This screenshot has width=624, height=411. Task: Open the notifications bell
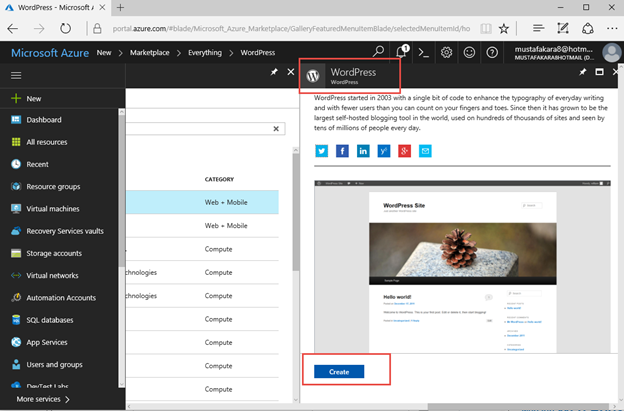click(x=402, y=52)
